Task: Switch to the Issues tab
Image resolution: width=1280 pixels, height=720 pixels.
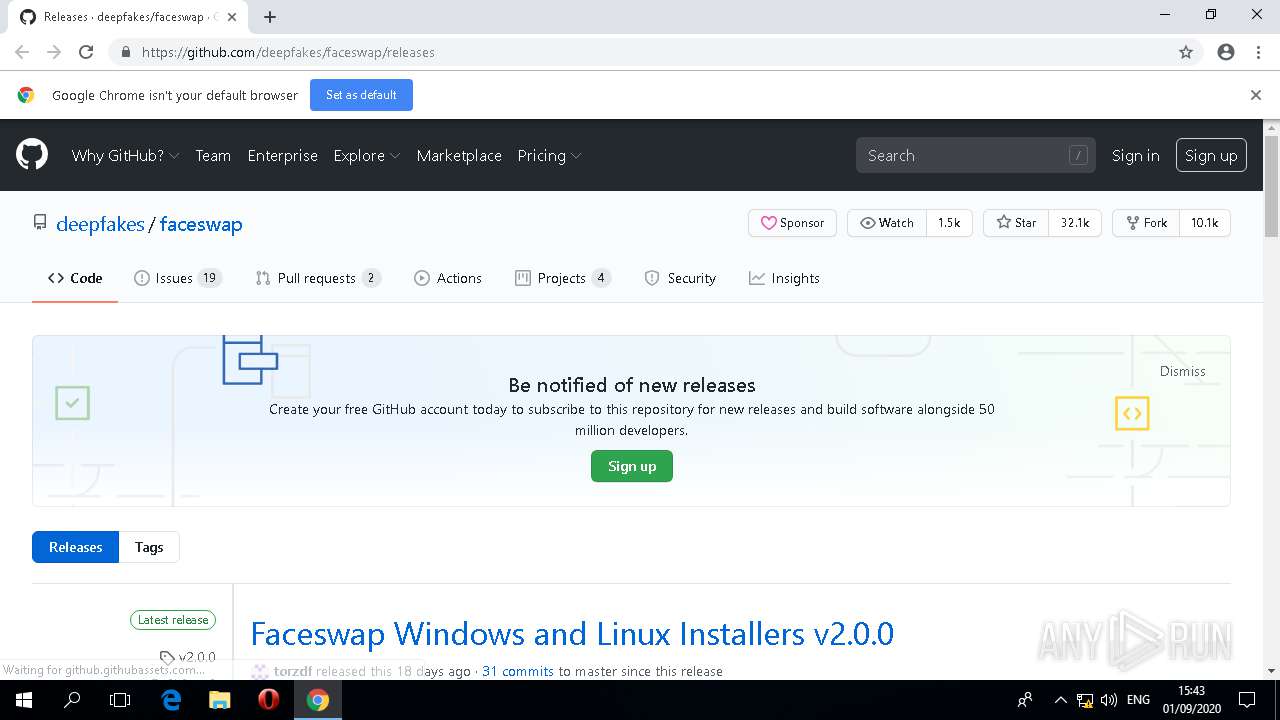Action: (x=177, y=278)
